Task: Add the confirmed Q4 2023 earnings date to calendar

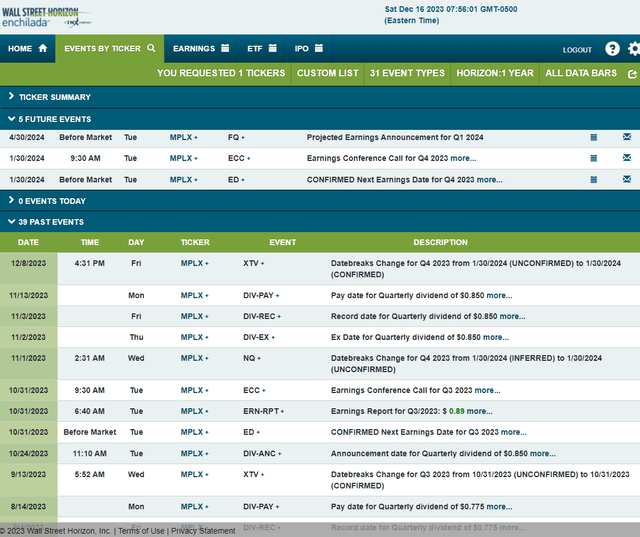Action: [594, 179]
